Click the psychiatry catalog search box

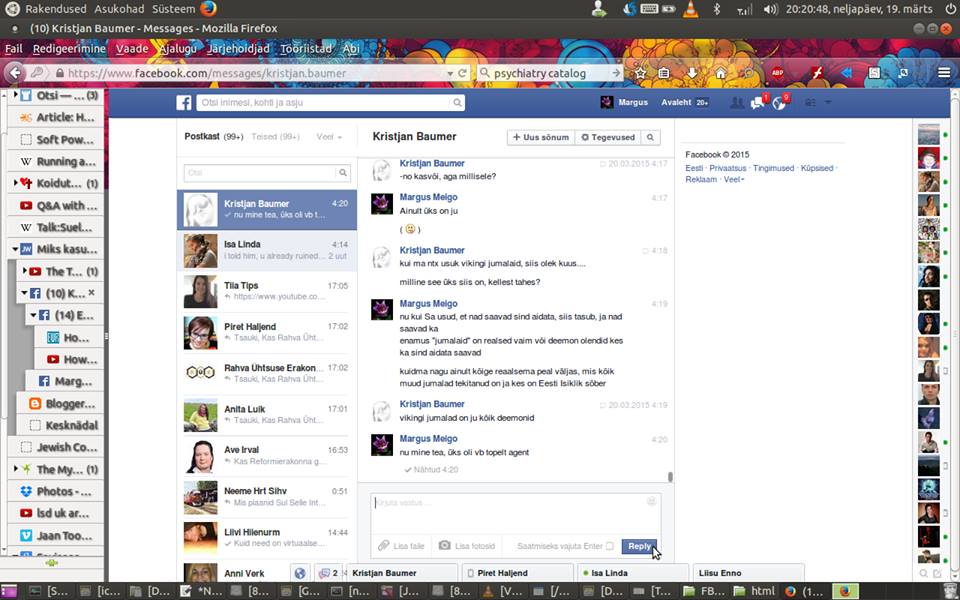[x=550, y=73]
